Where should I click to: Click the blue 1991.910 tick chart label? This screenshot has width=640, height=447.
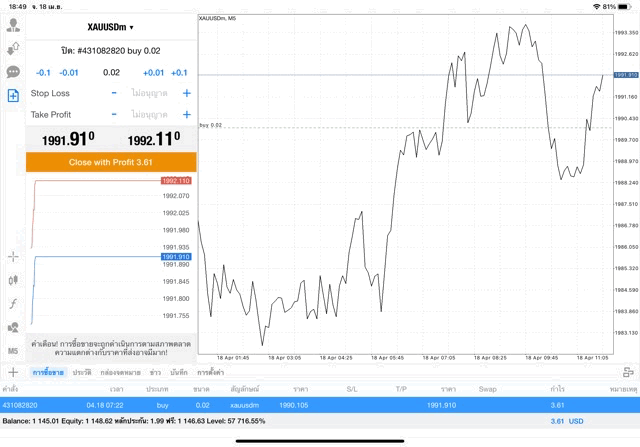click(x=176, y=257)
